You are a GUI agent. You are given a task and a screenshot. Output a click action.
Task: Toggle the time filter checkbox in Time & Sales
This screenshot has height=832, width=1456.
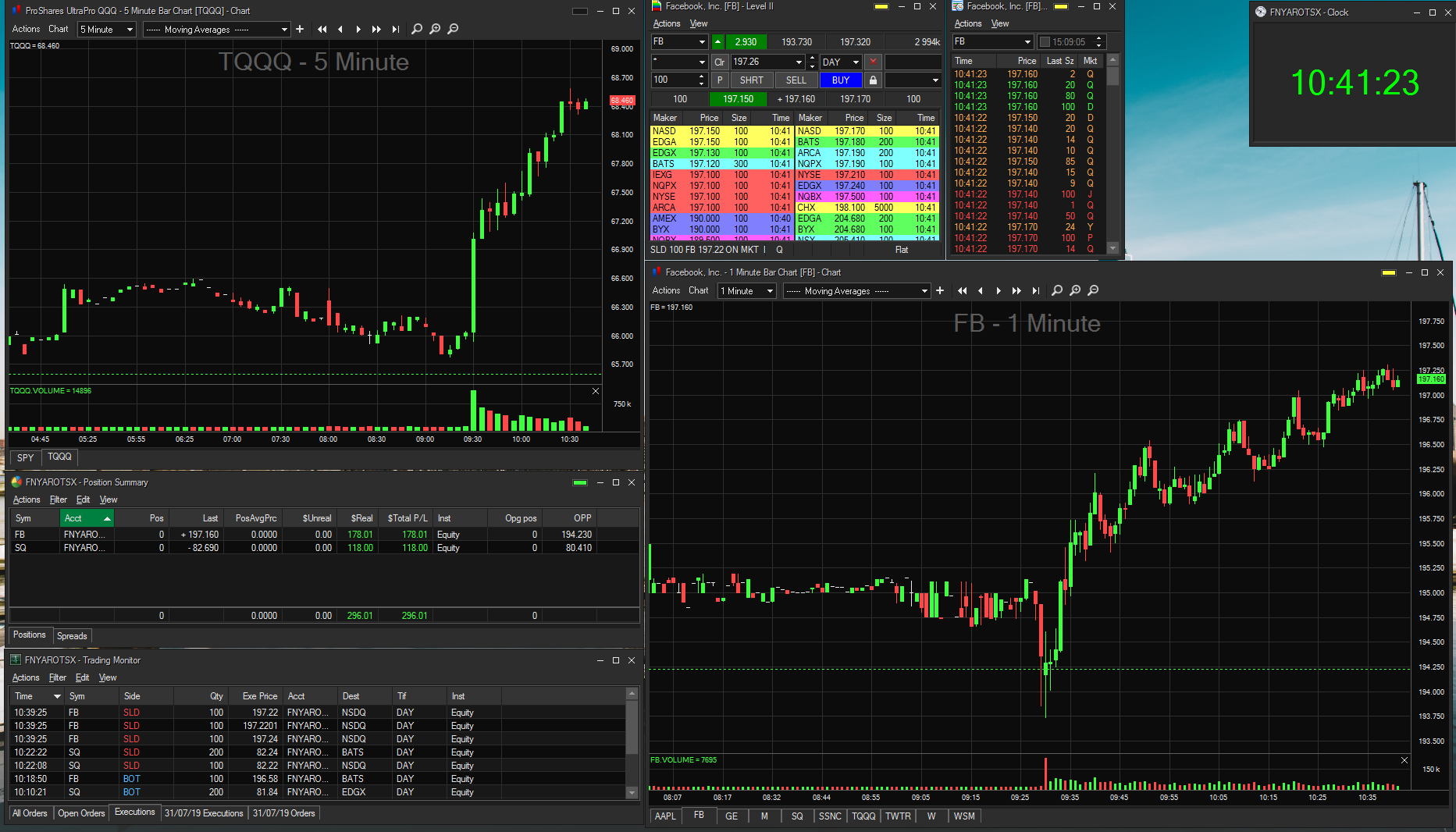coord(1045,42)
